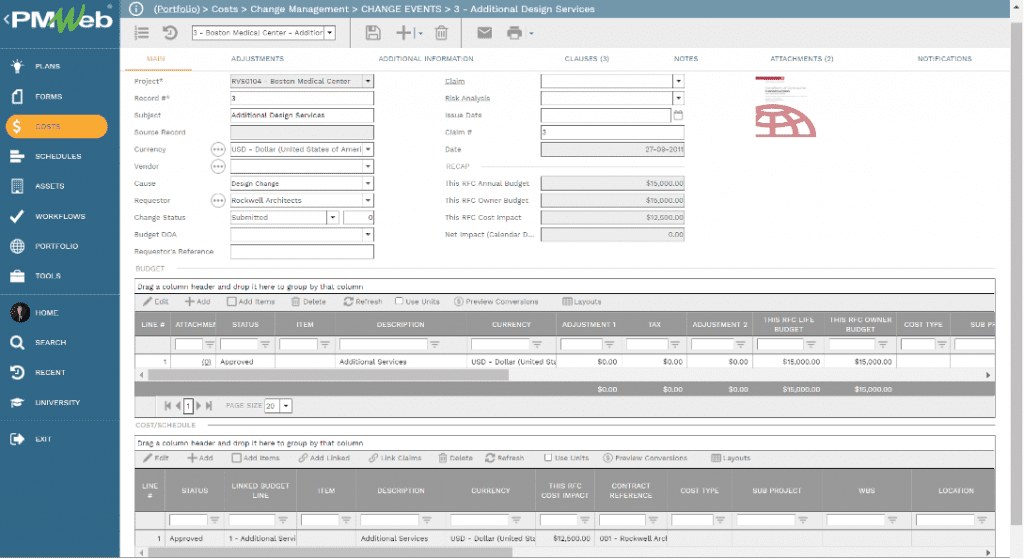Click Preview Conversions in Budget toolbar
The image size is (1024, 559).
[496, 302]
